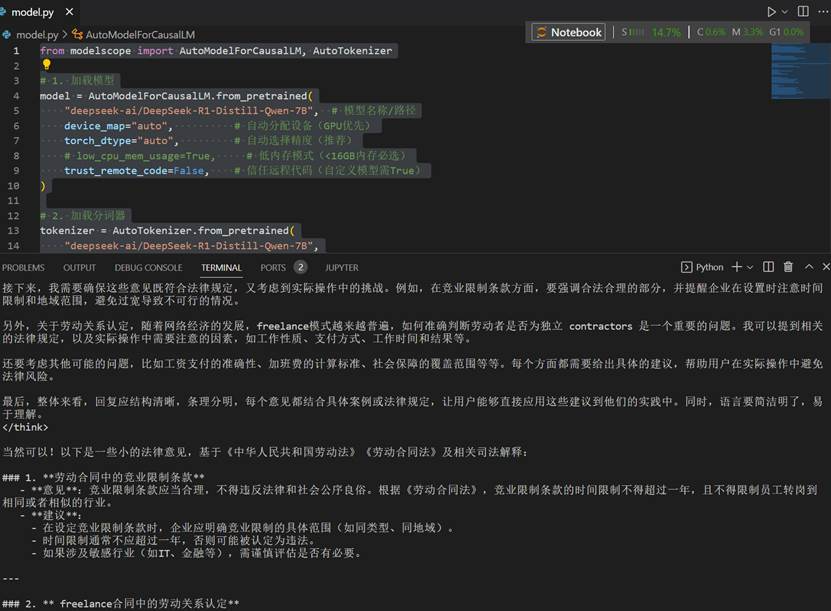Click the device_map="auto" code line
This screenshot has height=611, width=831.
click(118, 126)
